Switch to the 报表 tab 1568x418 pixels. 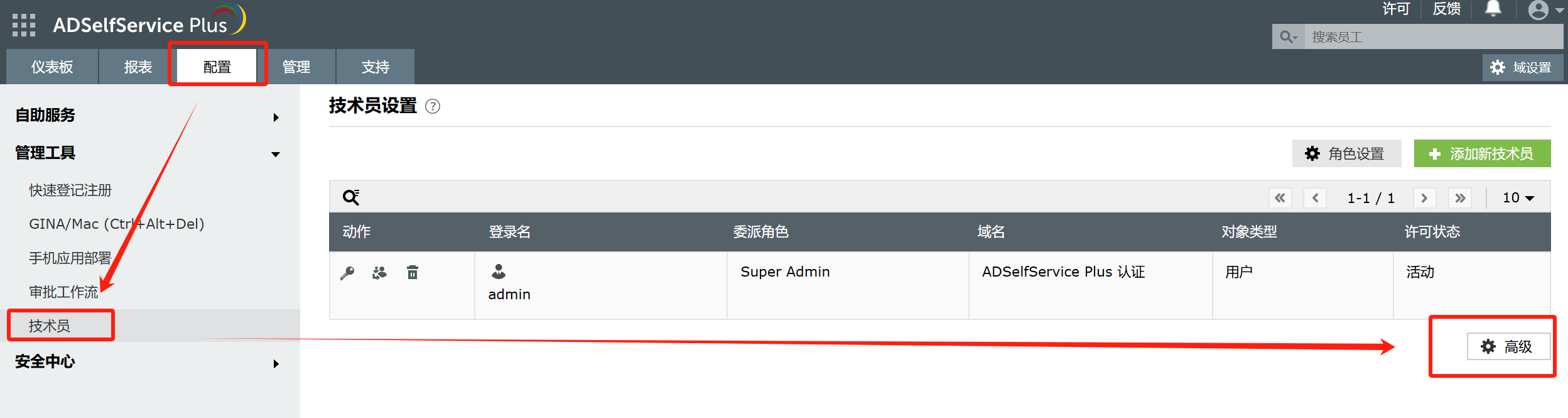point(138,67)
